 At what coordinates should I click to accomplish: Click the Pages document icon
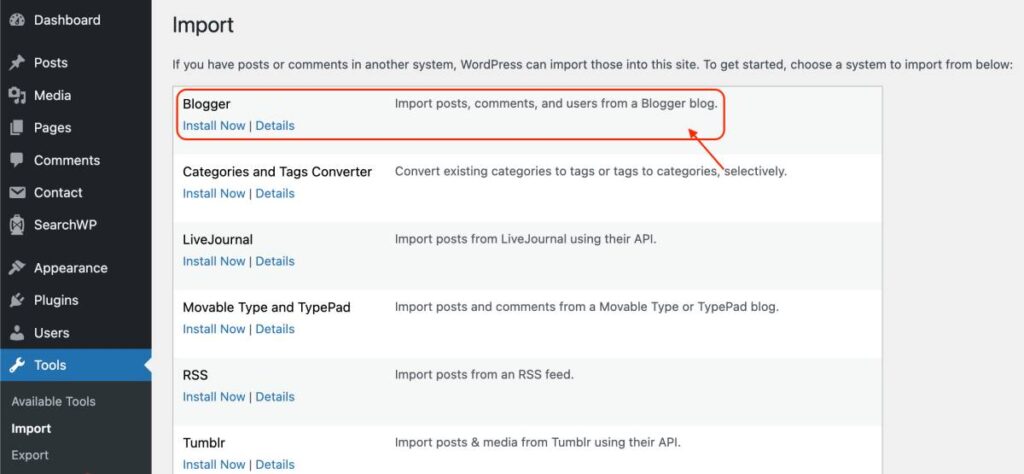point(17,128)
